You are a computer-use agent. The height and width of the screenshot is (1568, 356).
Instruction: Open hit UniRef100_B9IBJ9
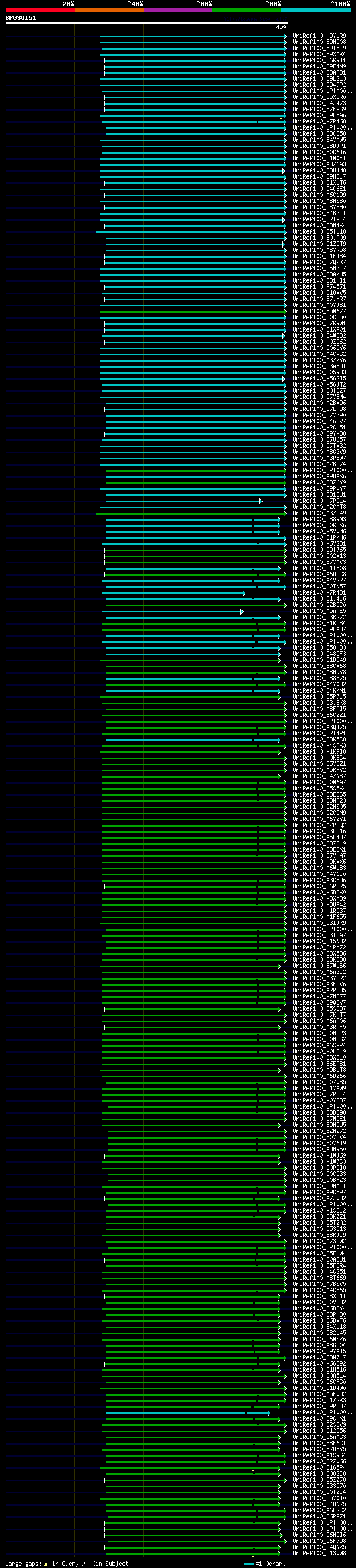319,48
